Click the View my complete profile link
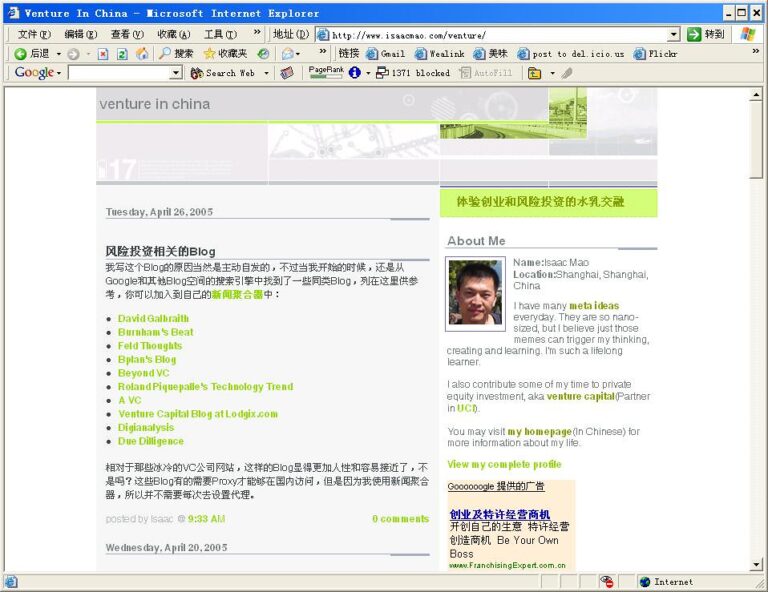Viewport: 768px width, 592px height. tap(504, 464)
